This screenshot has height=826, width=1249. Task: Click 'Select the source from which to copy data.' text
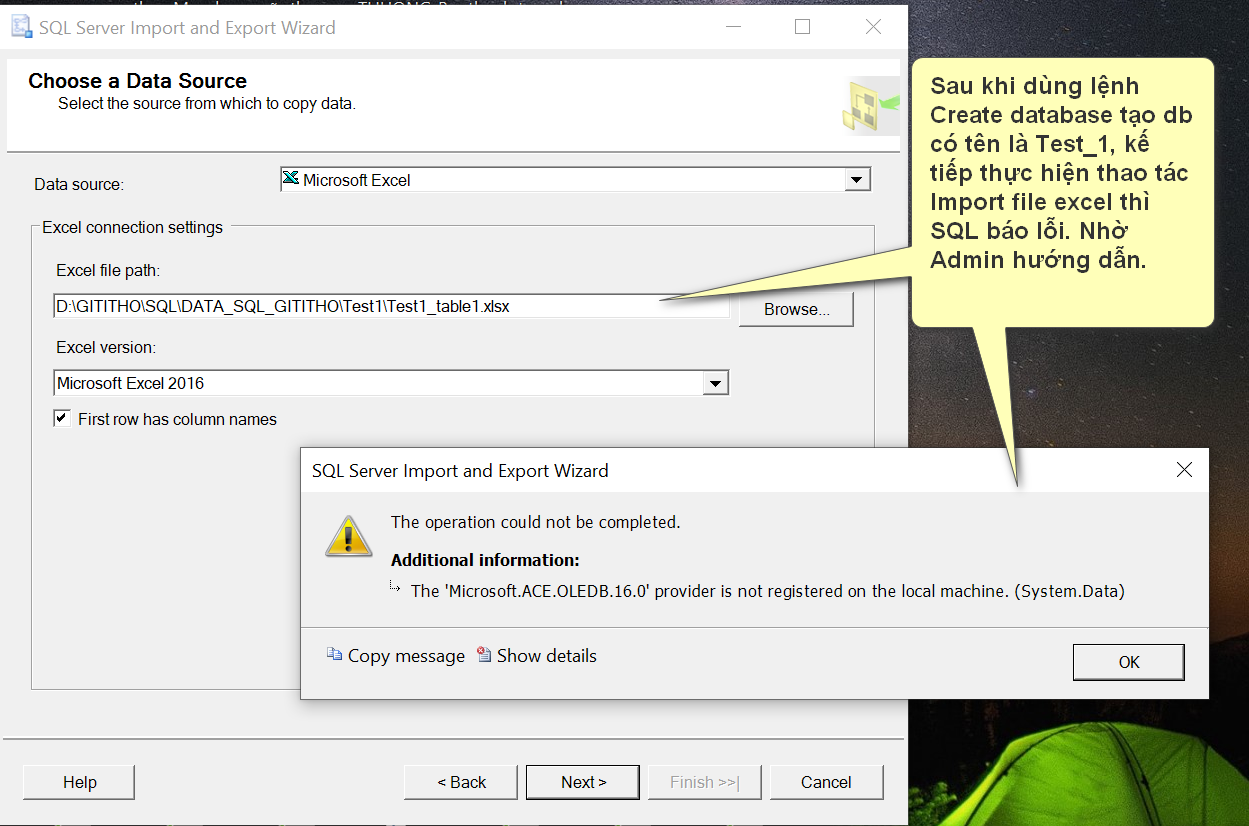coord(207,103)
